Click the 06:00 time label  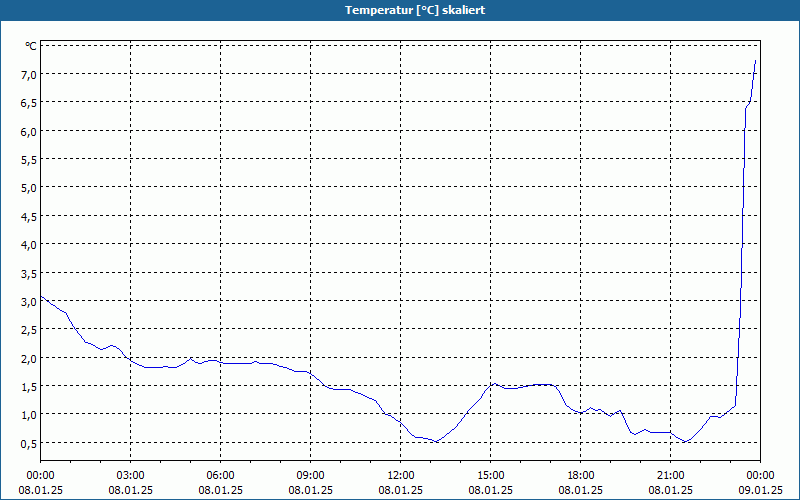pos(220,476)
